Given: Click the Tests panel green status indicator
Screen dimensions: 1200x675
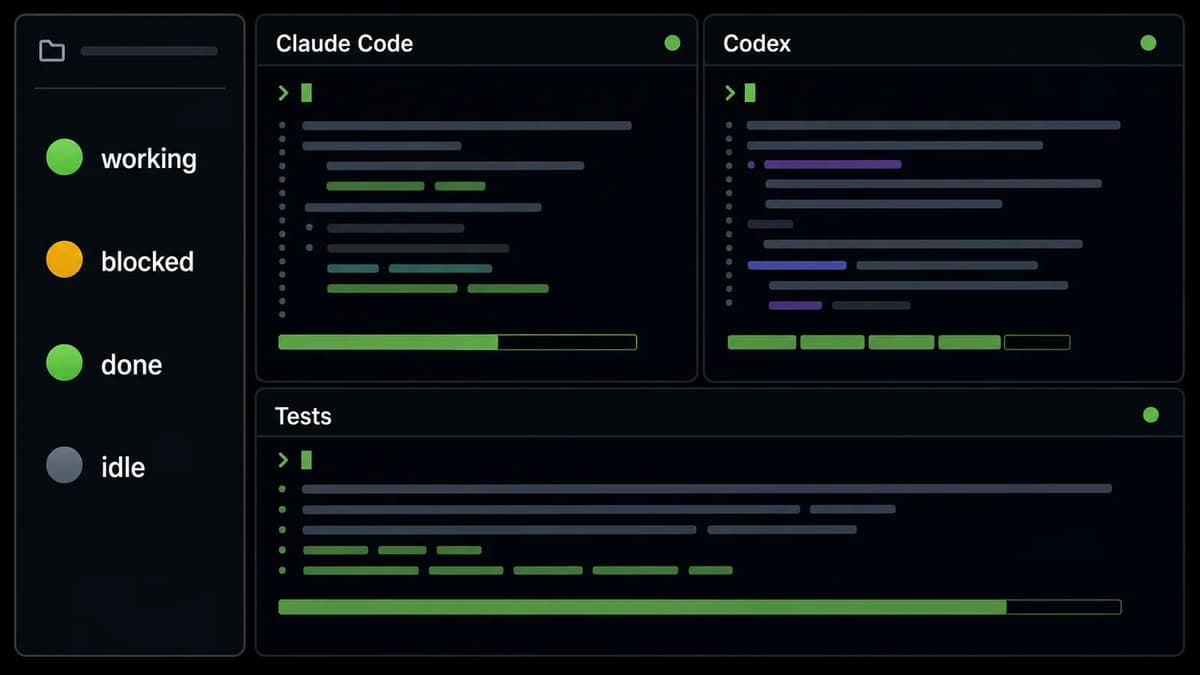Looking at the screenshot, I should click(1150, 414).
